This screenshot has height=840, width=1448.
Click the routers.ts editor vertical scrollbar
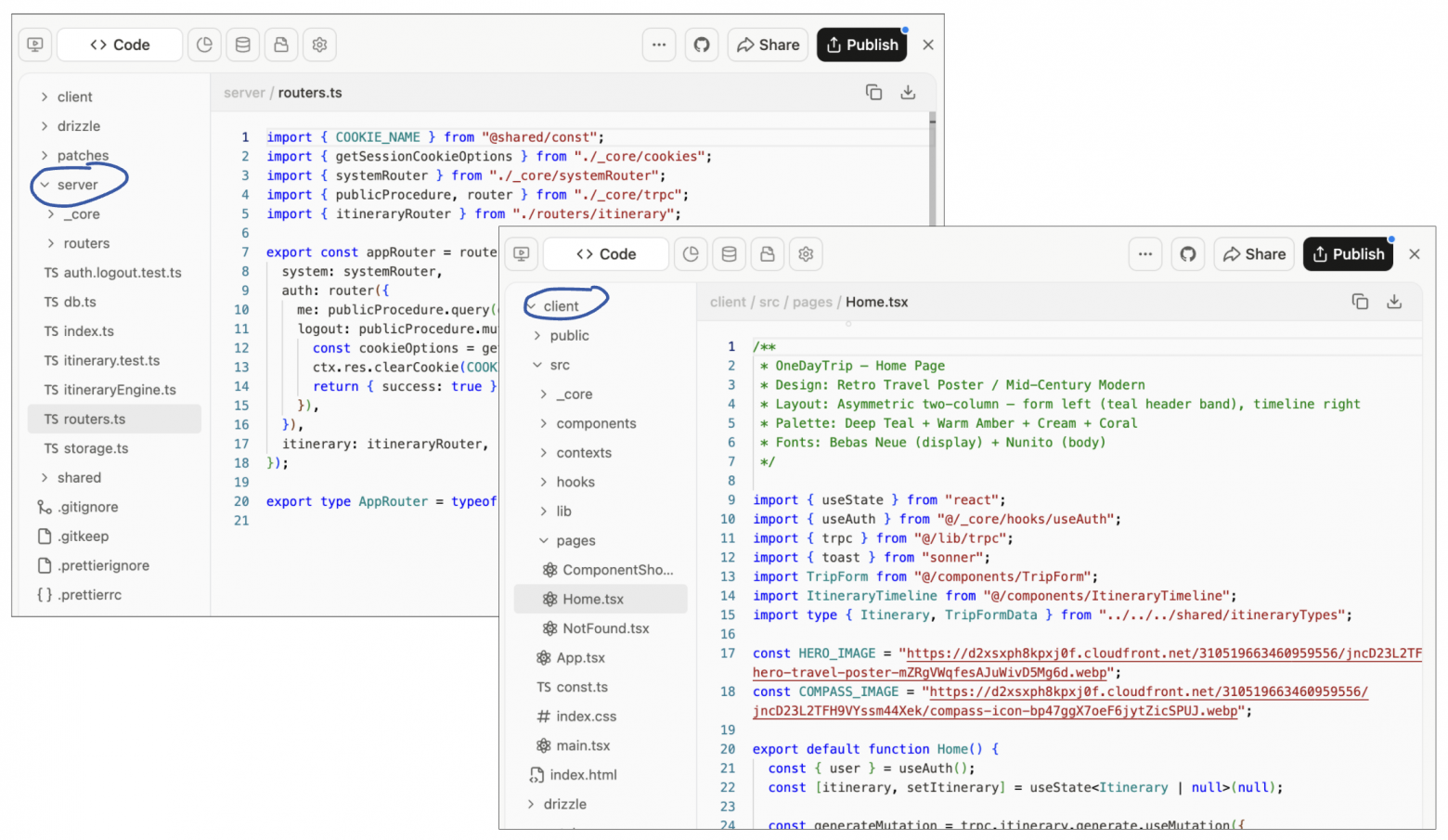coord(932,167)
